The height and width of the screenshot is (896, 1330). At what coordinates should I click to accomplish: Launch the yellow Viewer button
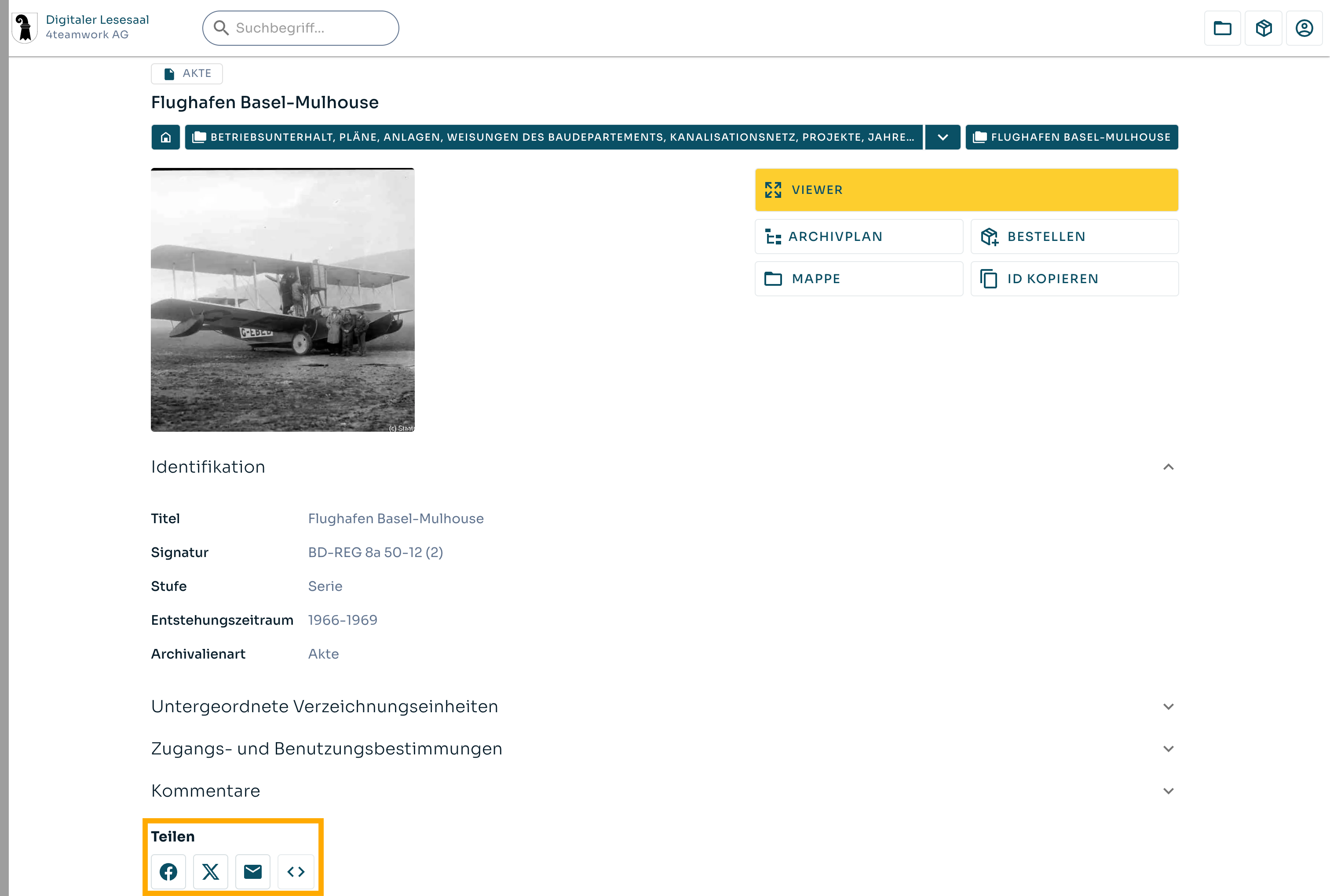967,190
